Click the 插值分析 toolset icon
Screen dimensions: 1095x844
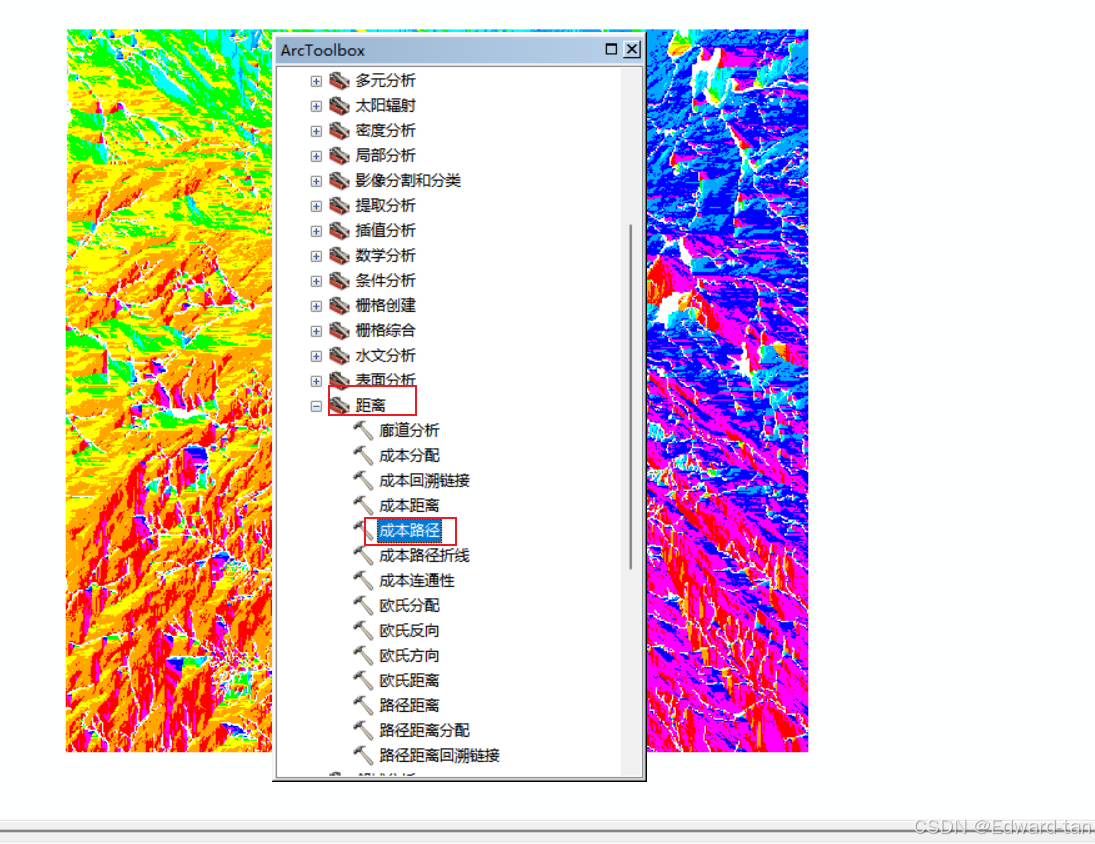(x=339, y=231)
